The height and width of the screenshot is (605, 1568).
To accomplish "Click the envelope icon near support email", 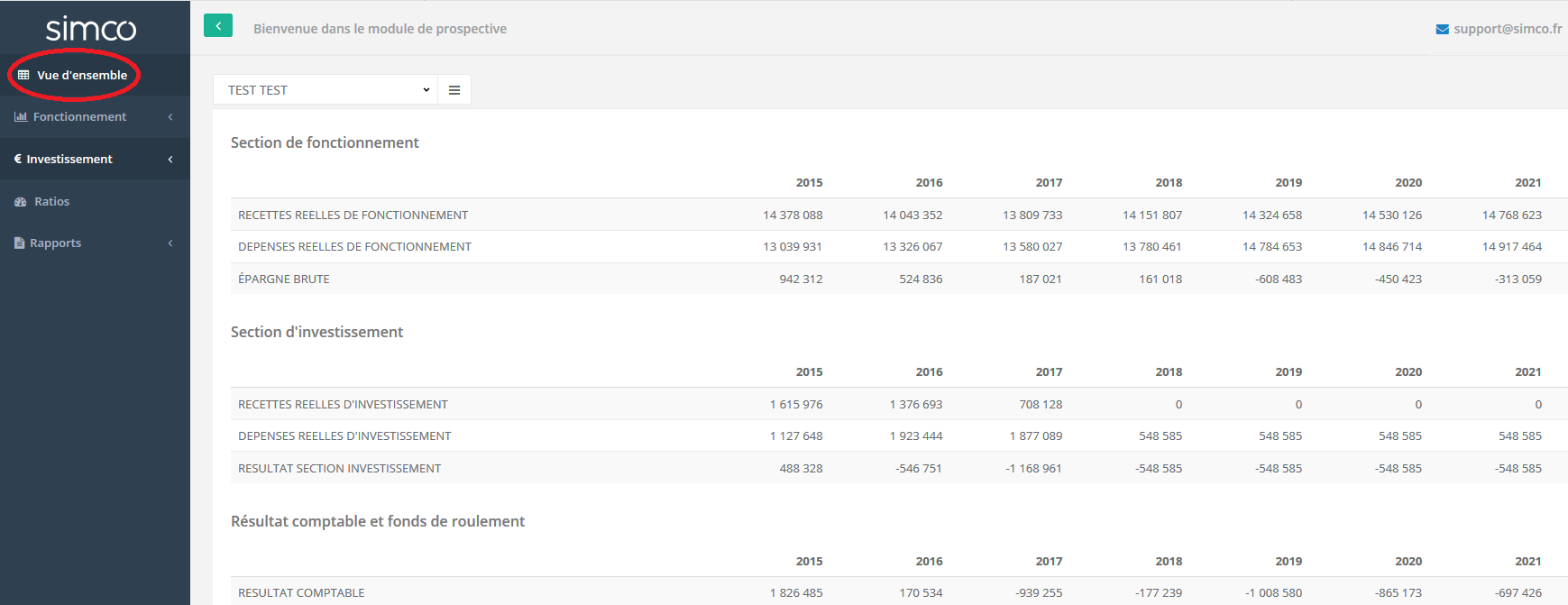I will pyautogui.click(x=1442, y=30).
